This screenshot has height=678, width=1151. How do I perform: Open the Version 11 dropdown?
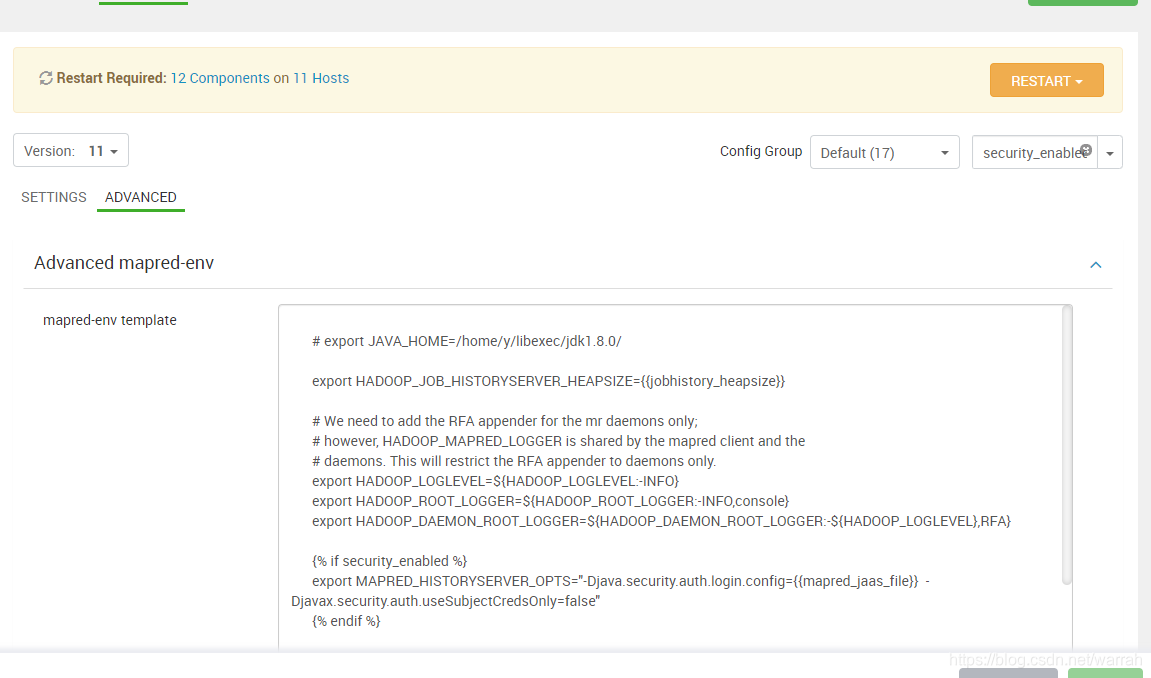pos(71,150)
